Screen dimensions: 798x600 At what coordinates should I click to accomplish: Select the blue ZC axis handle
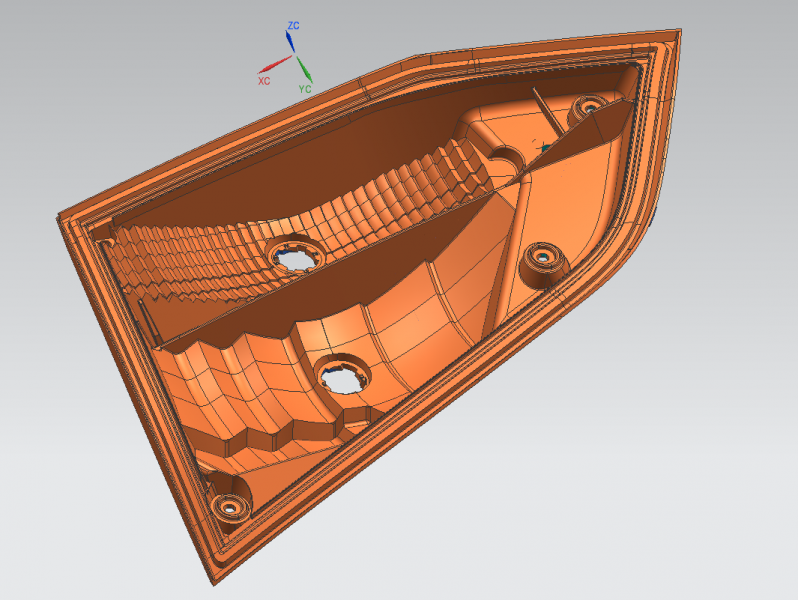[x=290, y=42]
